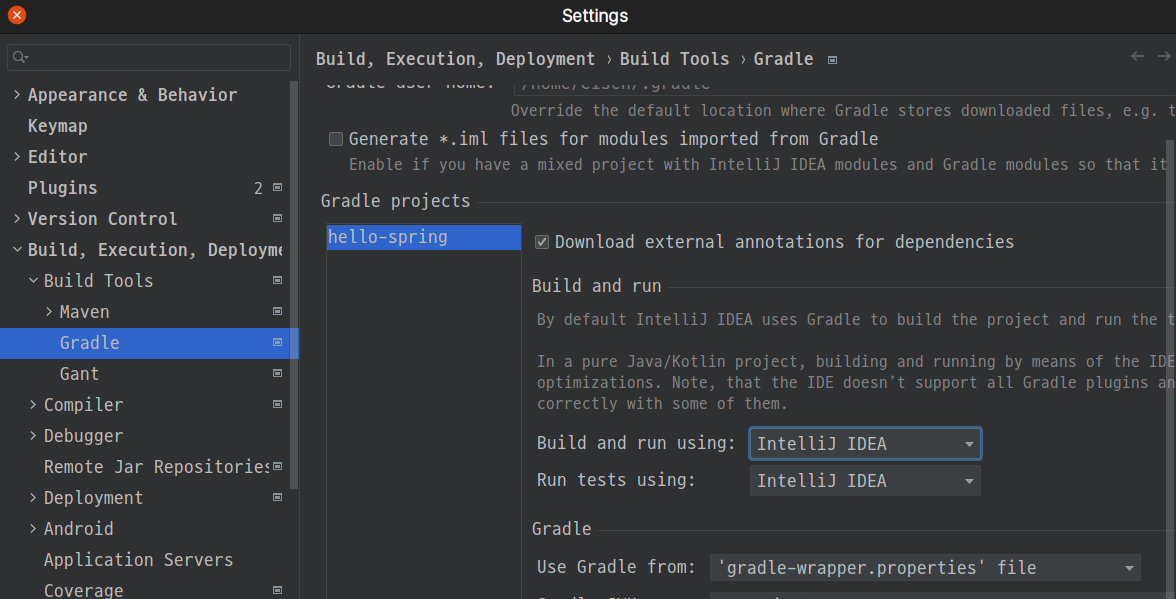Expand the Compiler node
This screenshot has width=1176, height=599.
[x=33, y=404]
